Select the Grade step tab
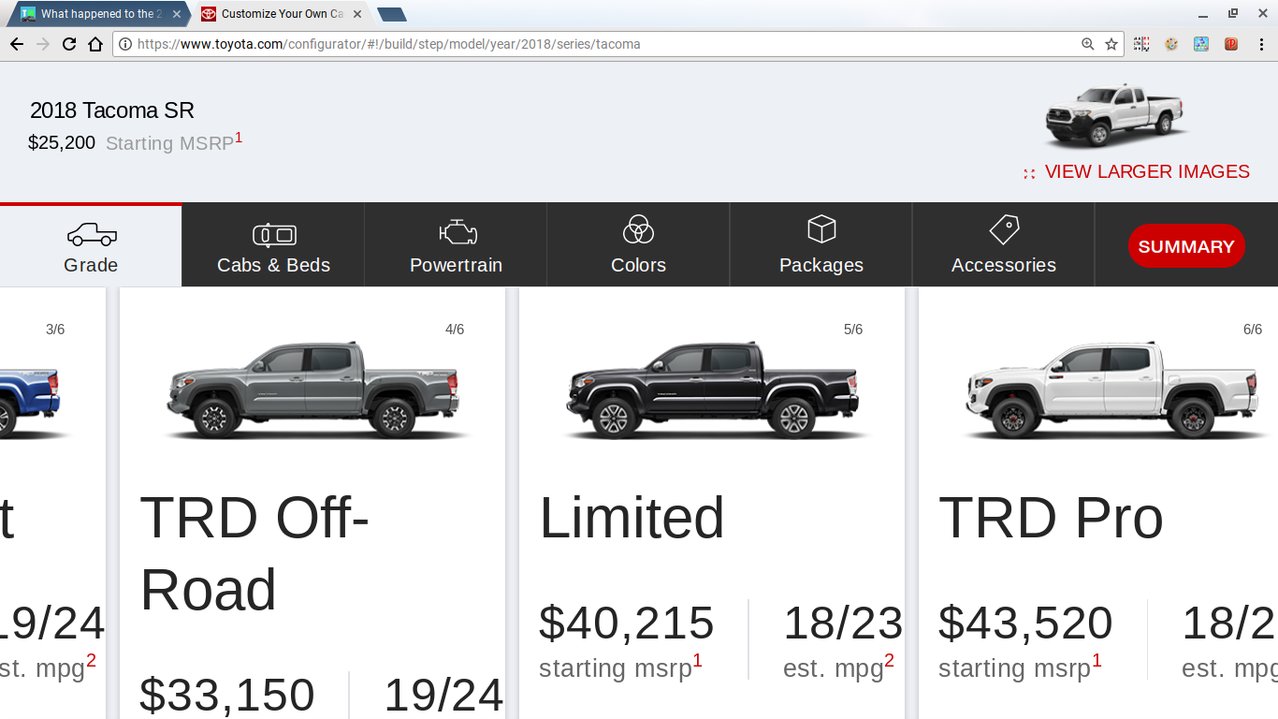The height and width of the screenshot is (719, 1278). pos(91,246)
